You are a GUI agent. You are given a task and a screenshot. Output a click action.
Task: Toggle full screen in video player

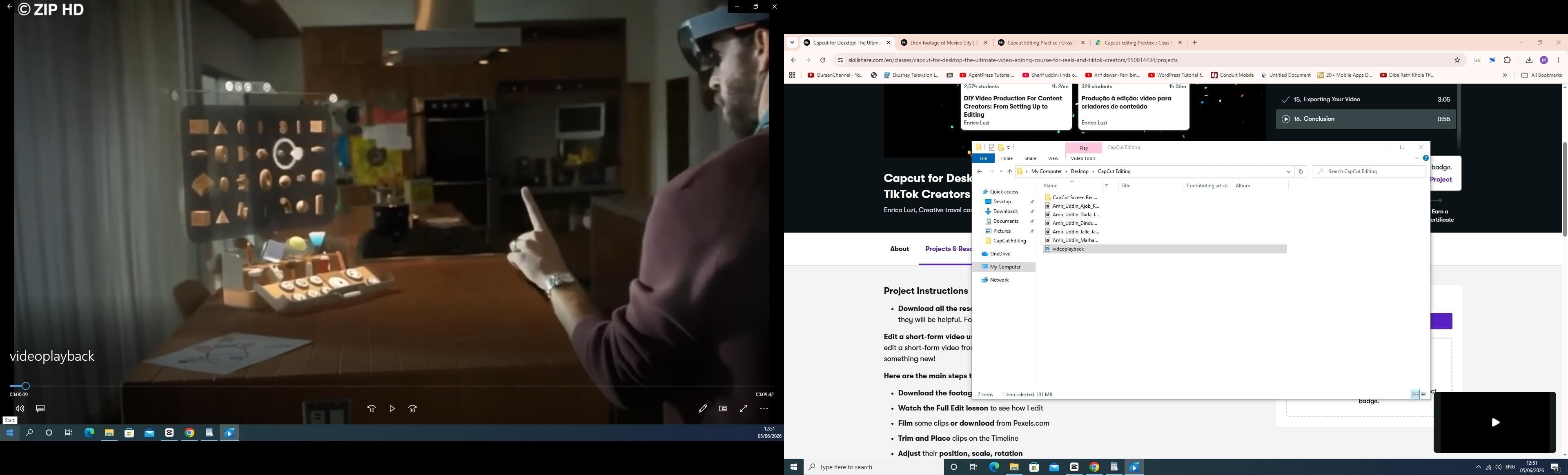(x=743, y=409)
